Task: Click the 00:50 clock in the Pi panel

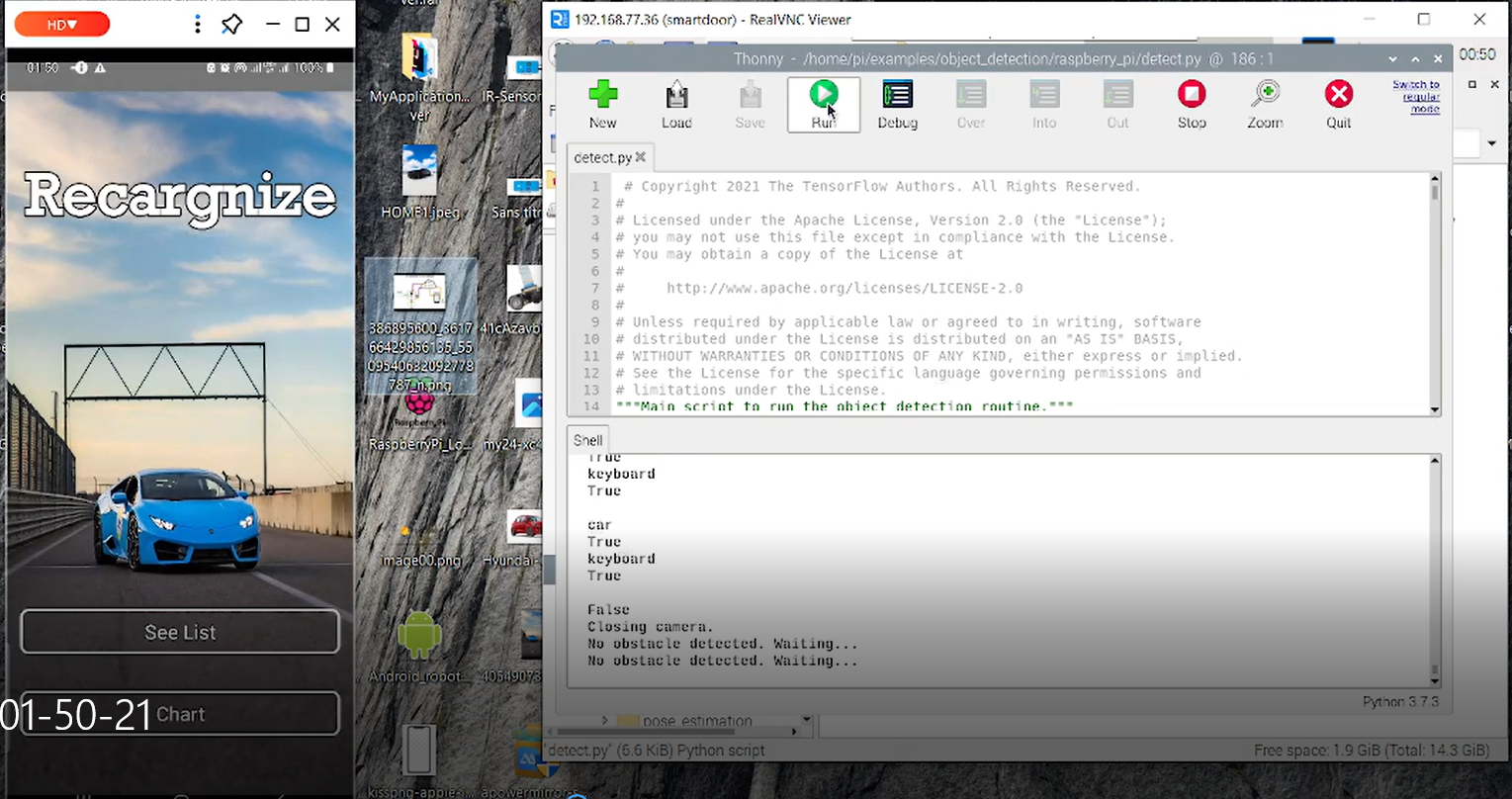Action: pos(1477,54)
